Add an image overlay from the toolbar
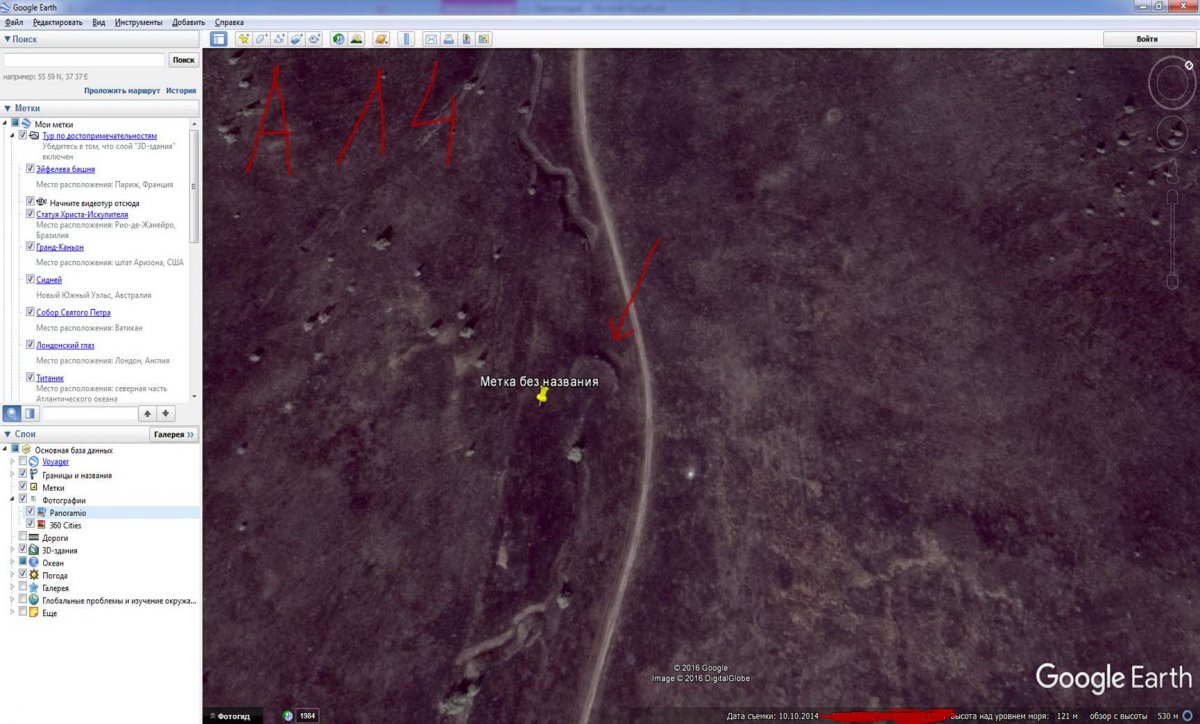 (x=297, y=39)
